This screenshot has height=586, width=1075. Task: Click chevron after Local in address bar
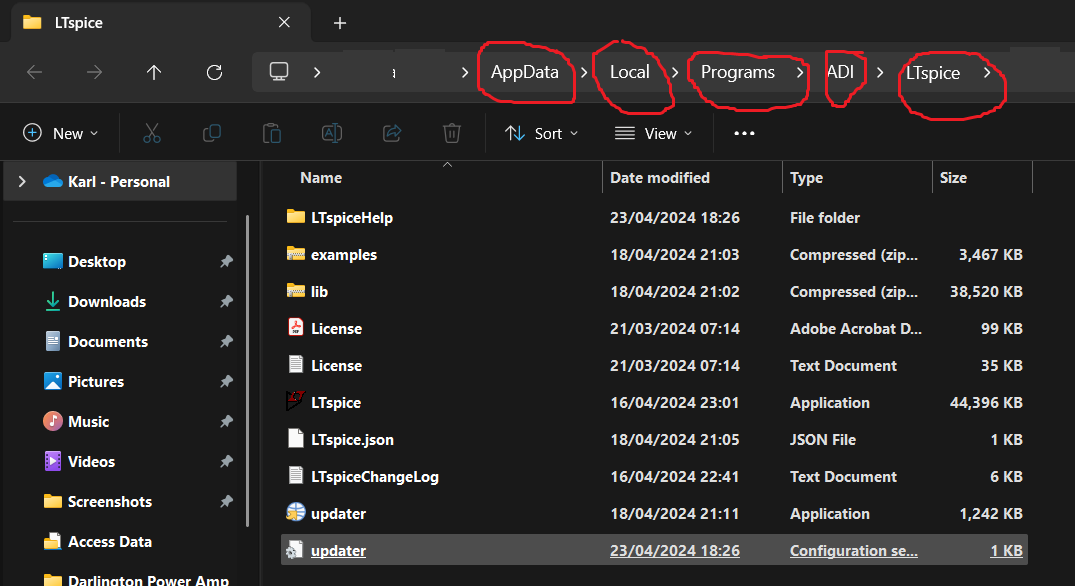point(675,72)
